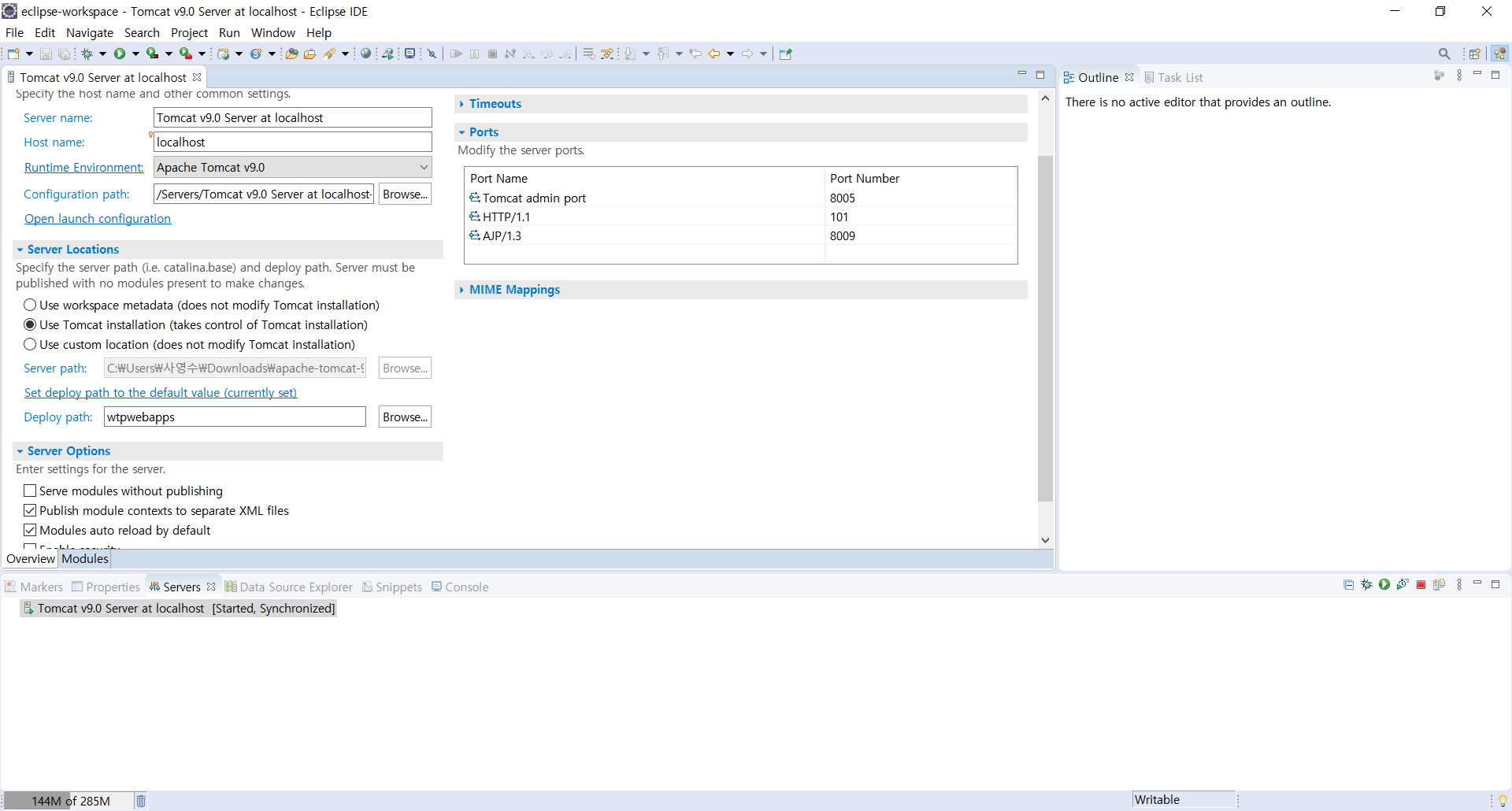1512x811 pixels.
Task: Click the New file toolbar icon
Action: pos(13,54)
